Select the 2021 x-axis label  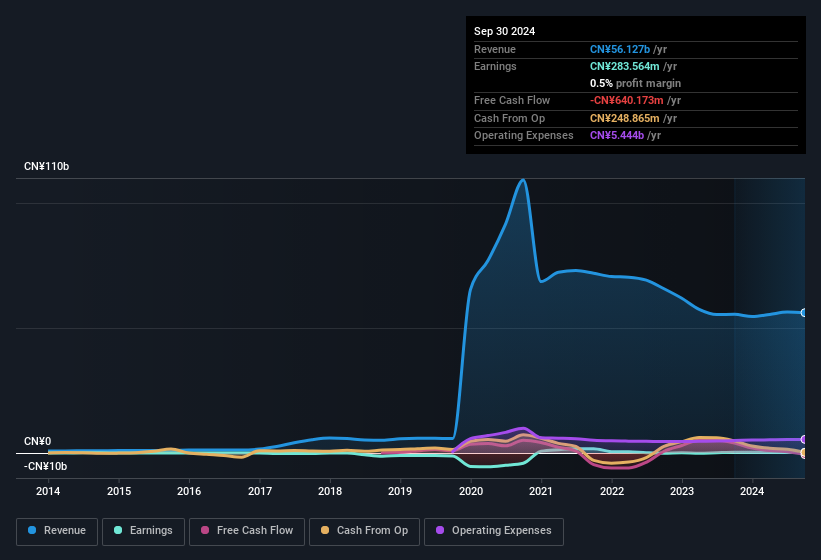pyautogui.click(x=541, y=491)
